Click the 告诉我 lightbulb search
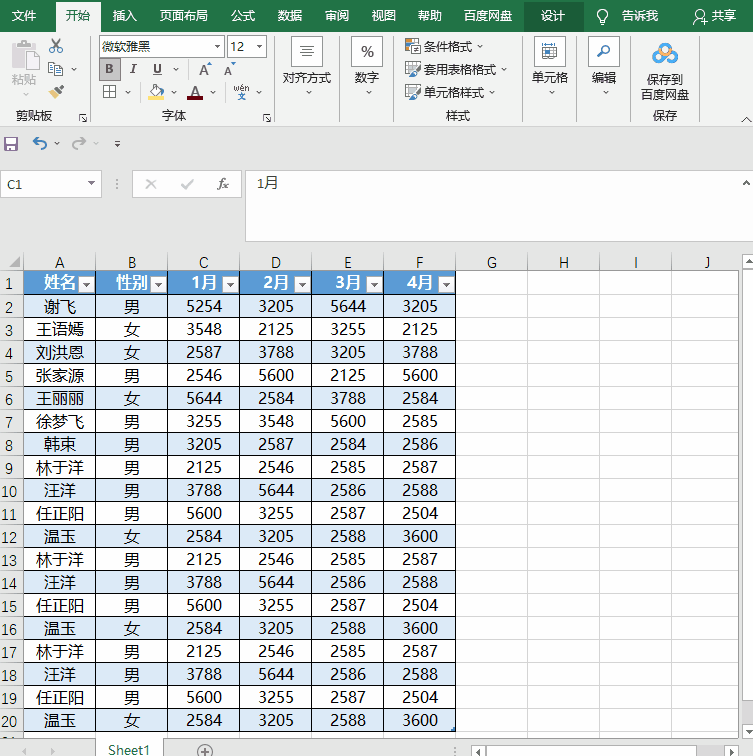Screen dimensions: 753x756 pos(627,16)
